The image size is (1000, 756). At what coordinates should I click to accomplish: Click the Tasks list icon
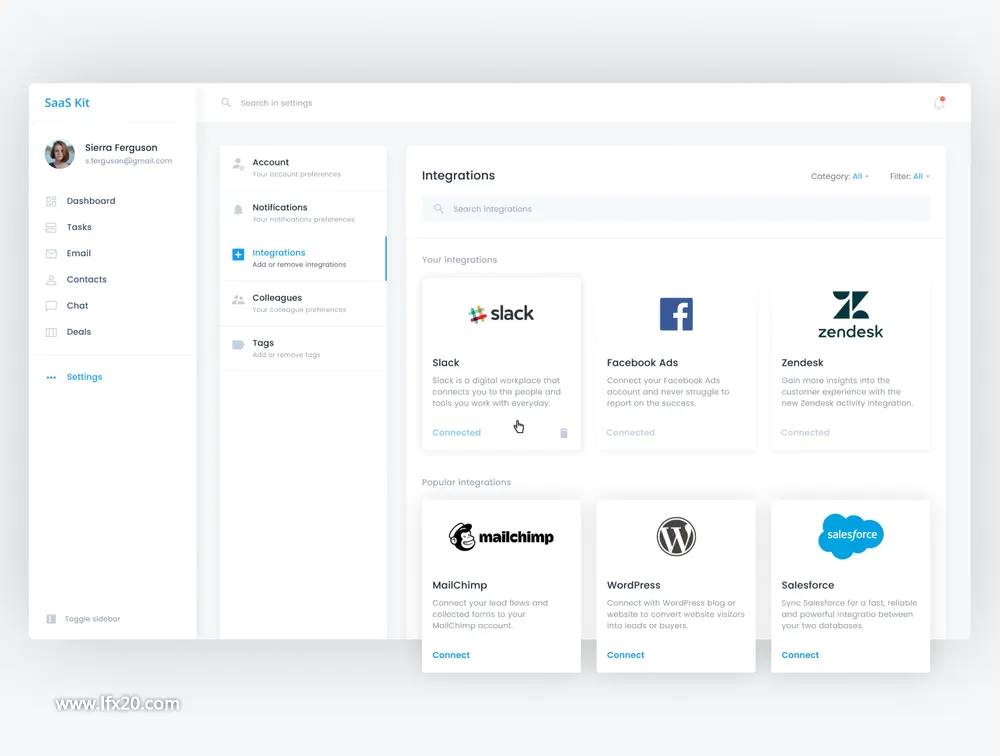(x=51, y=228)
